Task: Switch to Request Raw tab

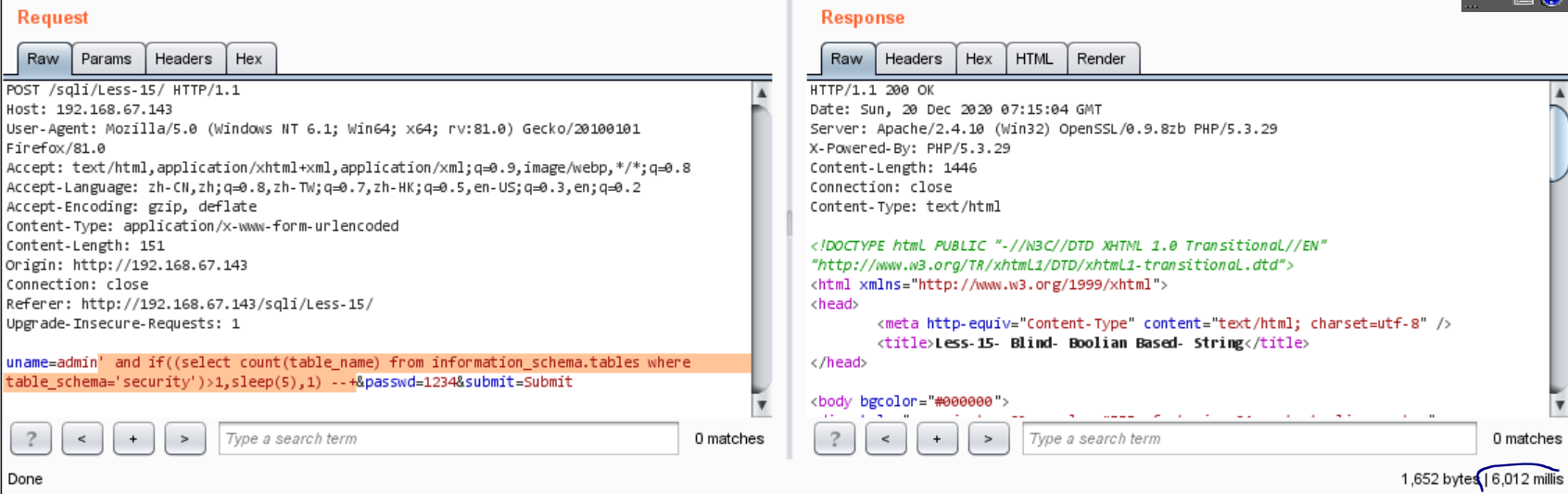Action: [x=43, y=58]
